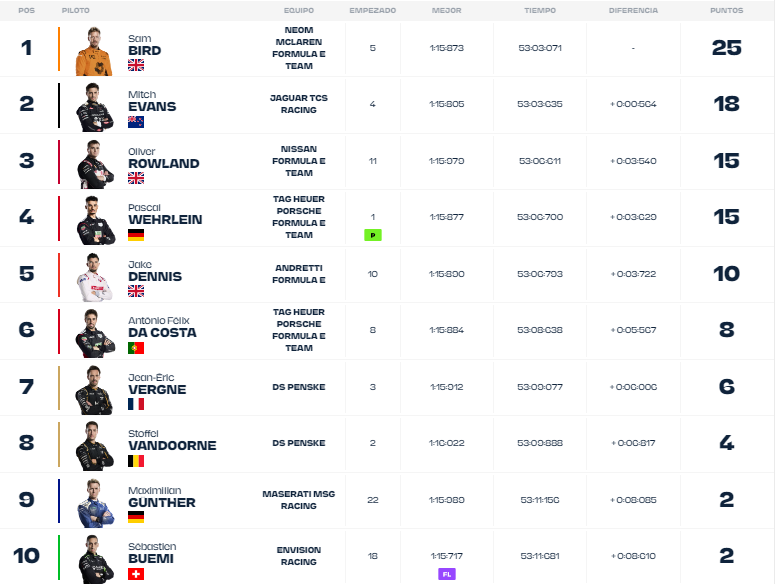This screenshot has height=584, width=775.
Task: Open Oliver ROWLAND driver link
Action: pyautogui.click(x=164, y=158)
